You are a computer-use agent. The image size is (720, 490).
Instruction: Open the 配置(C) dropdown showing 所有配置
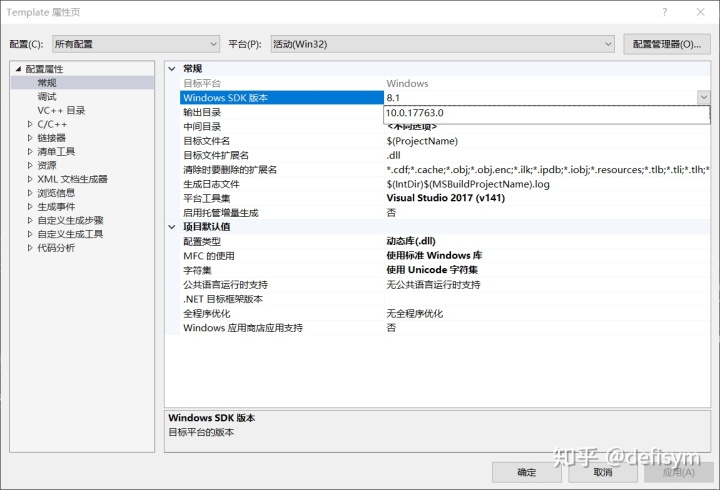[x=135, y=44]
